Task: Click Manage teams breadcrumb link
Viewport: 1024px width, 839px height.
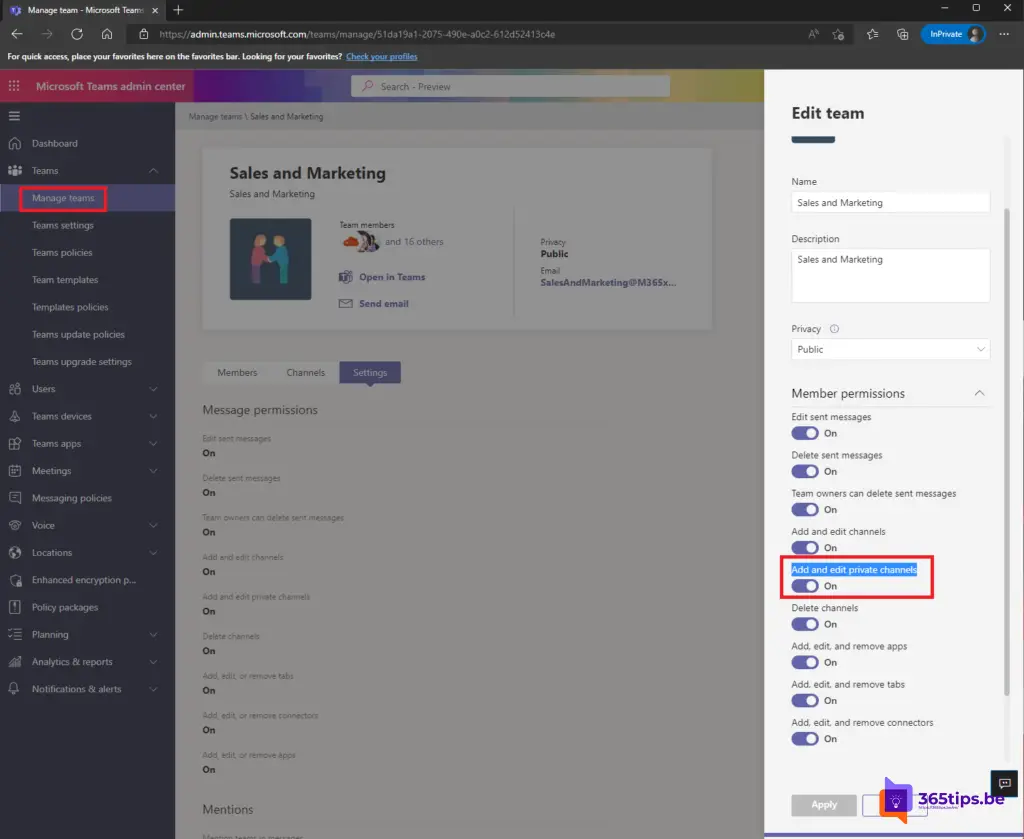Action: pos(215,117)
